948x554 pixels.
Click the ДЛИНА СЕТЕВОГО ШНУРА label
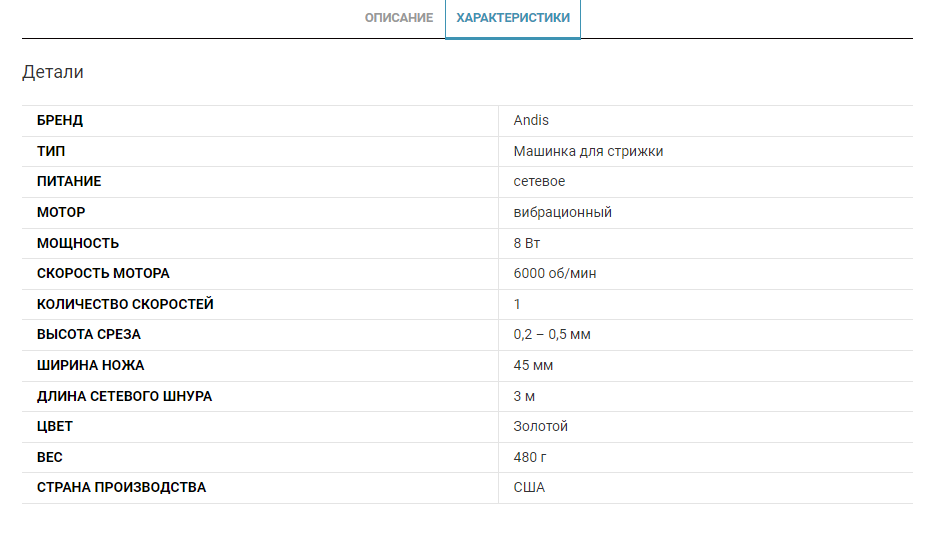pos(124,396)
